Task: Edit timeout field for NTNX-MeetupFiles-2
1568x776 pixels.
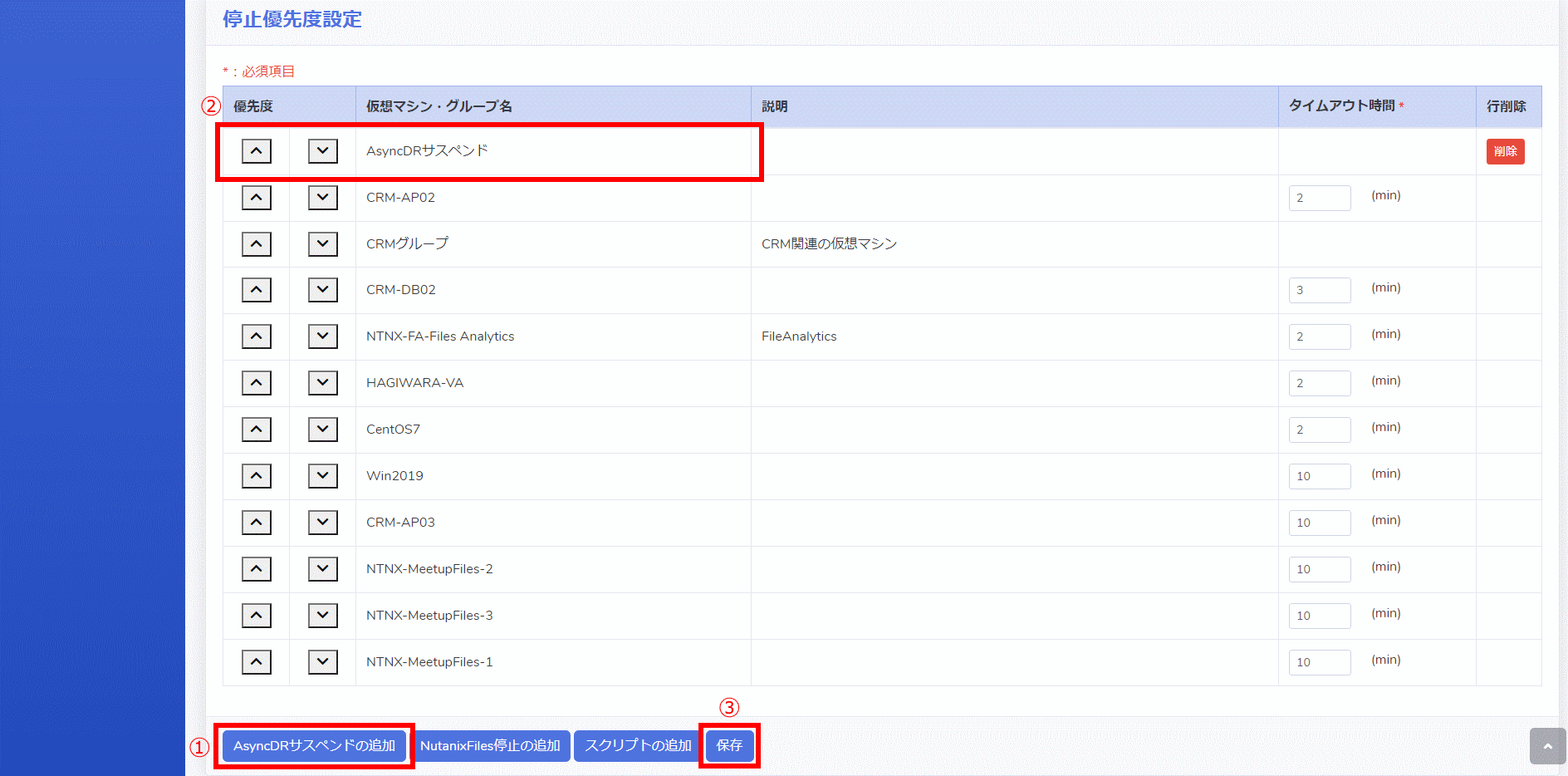Action: tap(1320, 569)
